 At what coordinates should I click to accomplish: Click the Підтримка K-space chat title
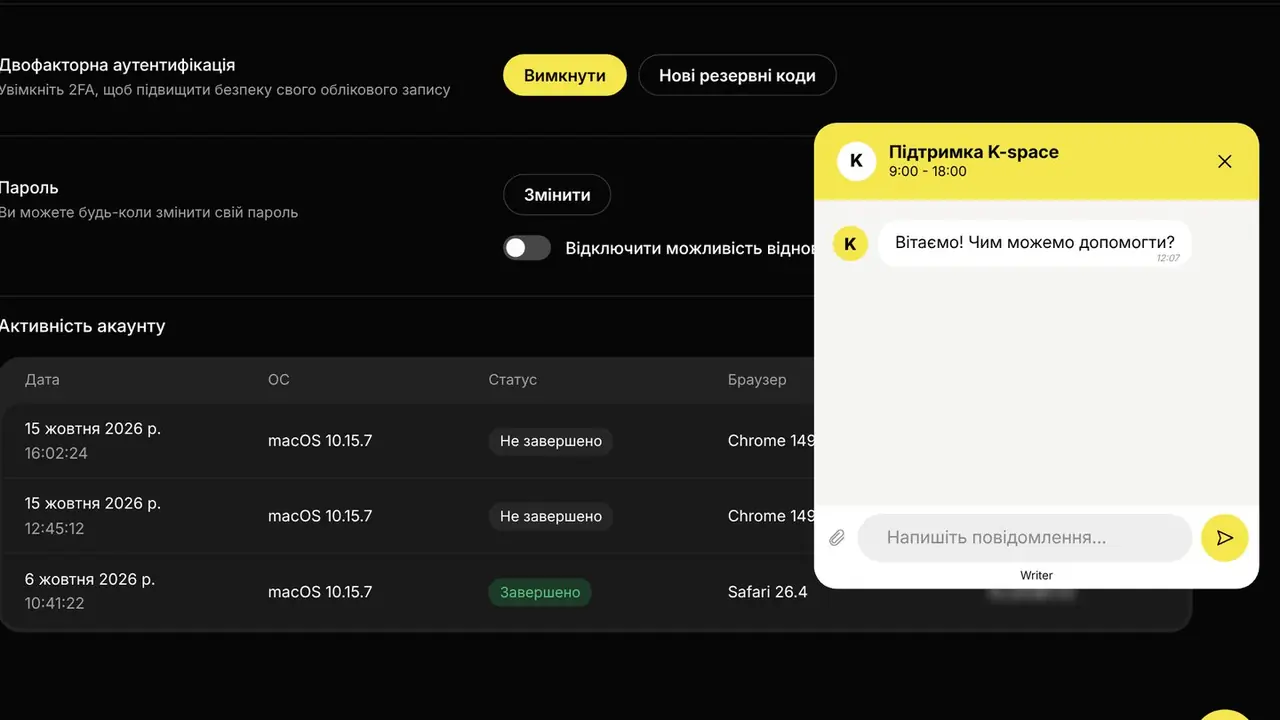click(974, 152)
